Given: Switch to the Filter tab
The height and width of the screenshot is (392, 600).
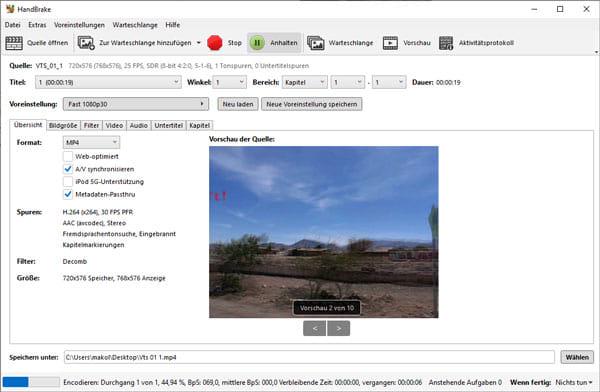Looking at the screenshot, I should [91, 125].
